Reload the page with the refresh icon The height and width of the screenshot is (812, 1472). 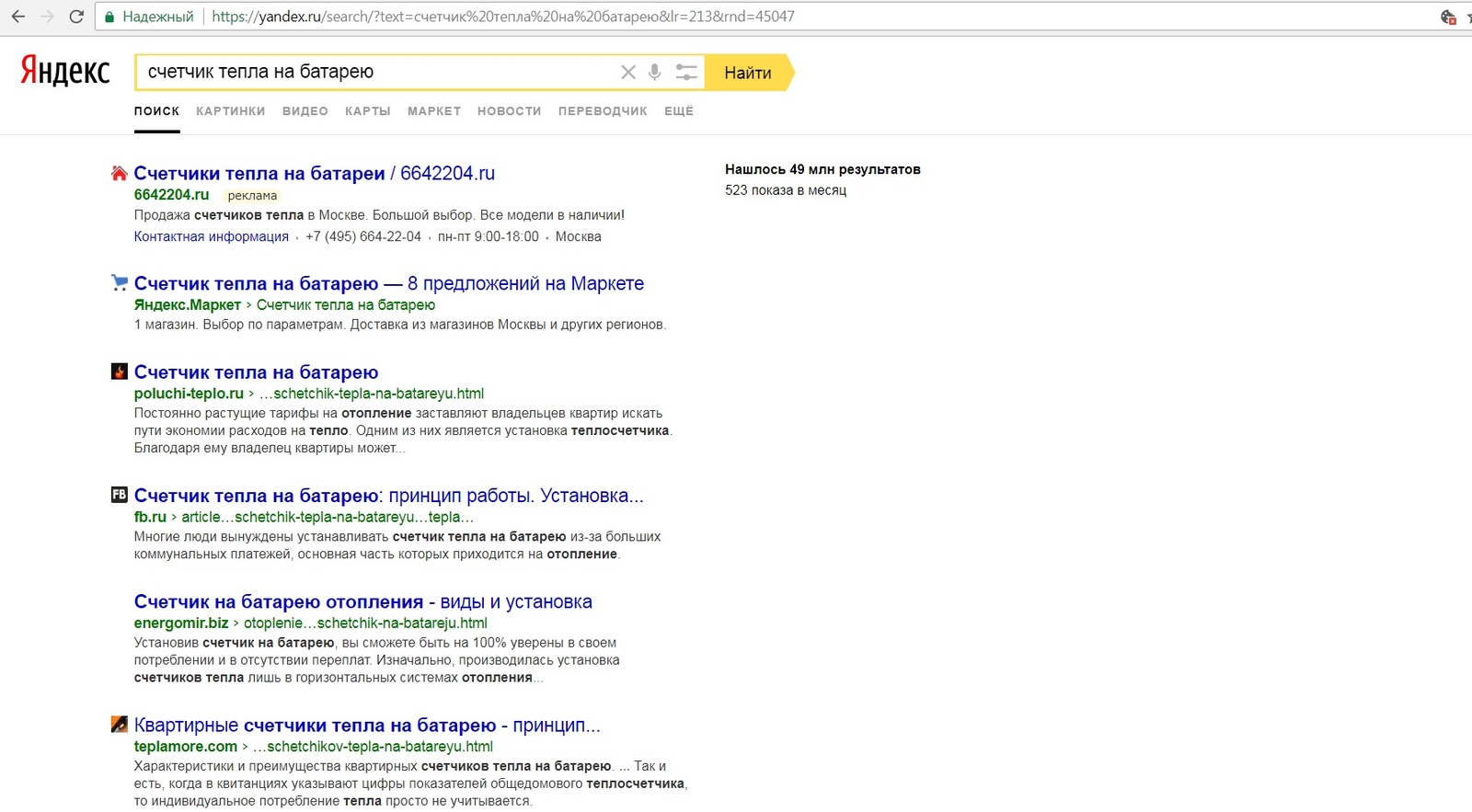coord(76,17)
